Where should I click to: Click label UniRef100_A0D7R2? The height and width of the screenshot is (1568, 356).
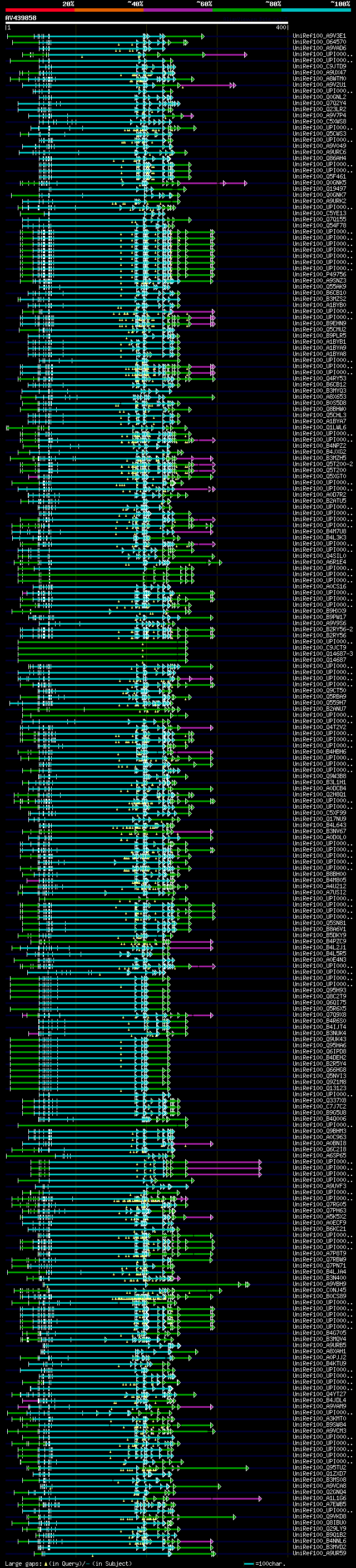[319, 495]
